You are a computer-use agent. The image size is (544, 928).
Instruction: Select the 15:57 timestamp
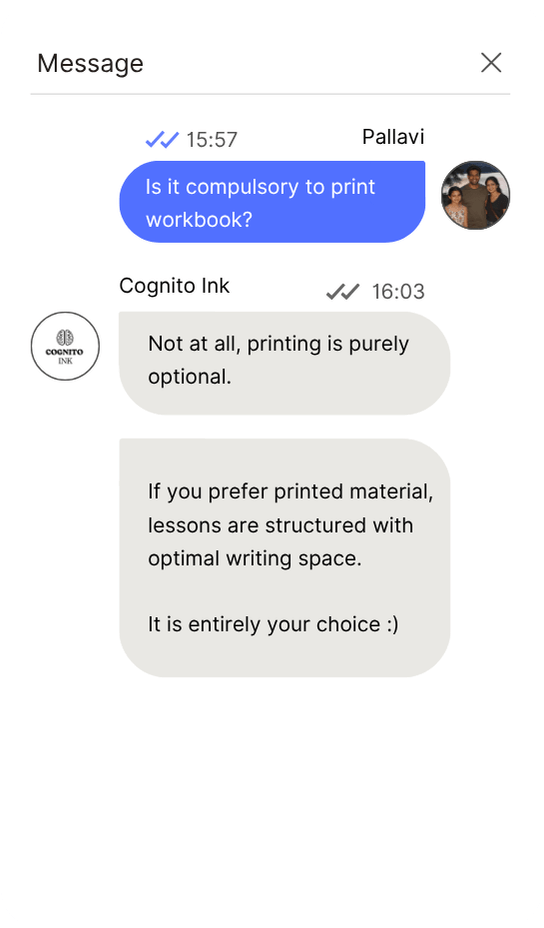(x=211, y=140)
